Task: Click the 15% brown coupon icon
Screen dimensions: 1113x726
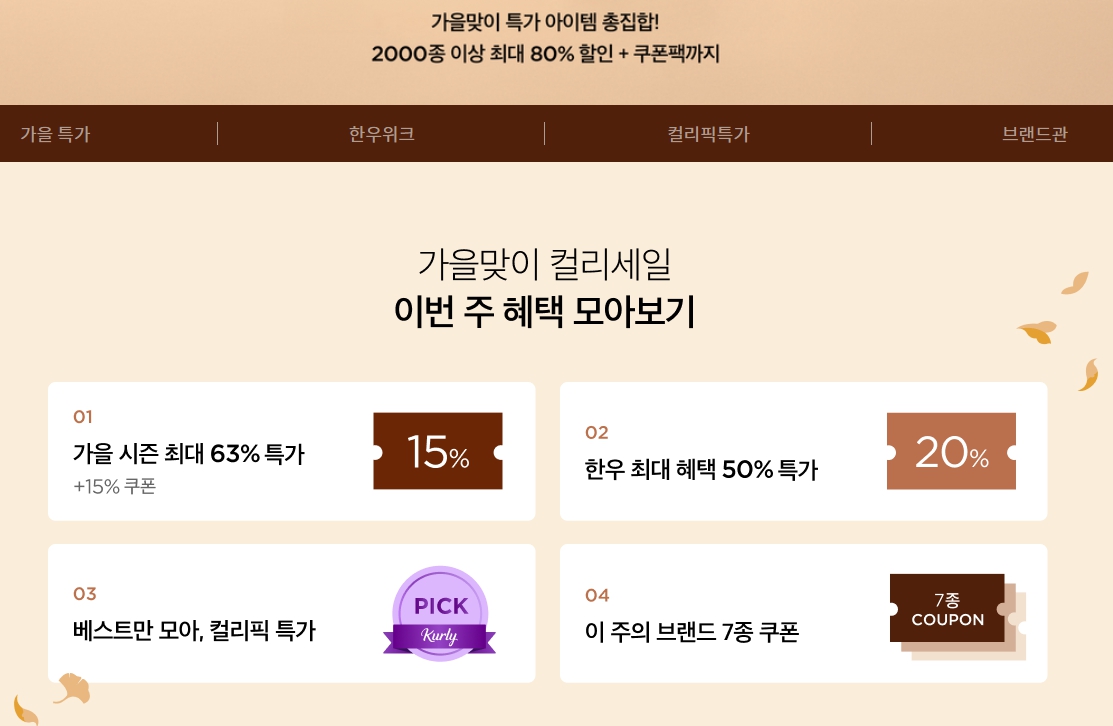Action: click(x=438, y=451)
